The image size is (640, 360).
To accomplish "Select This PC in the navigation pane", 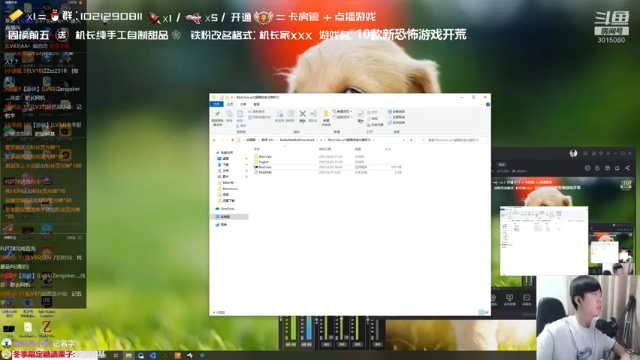I will [229, 217].
